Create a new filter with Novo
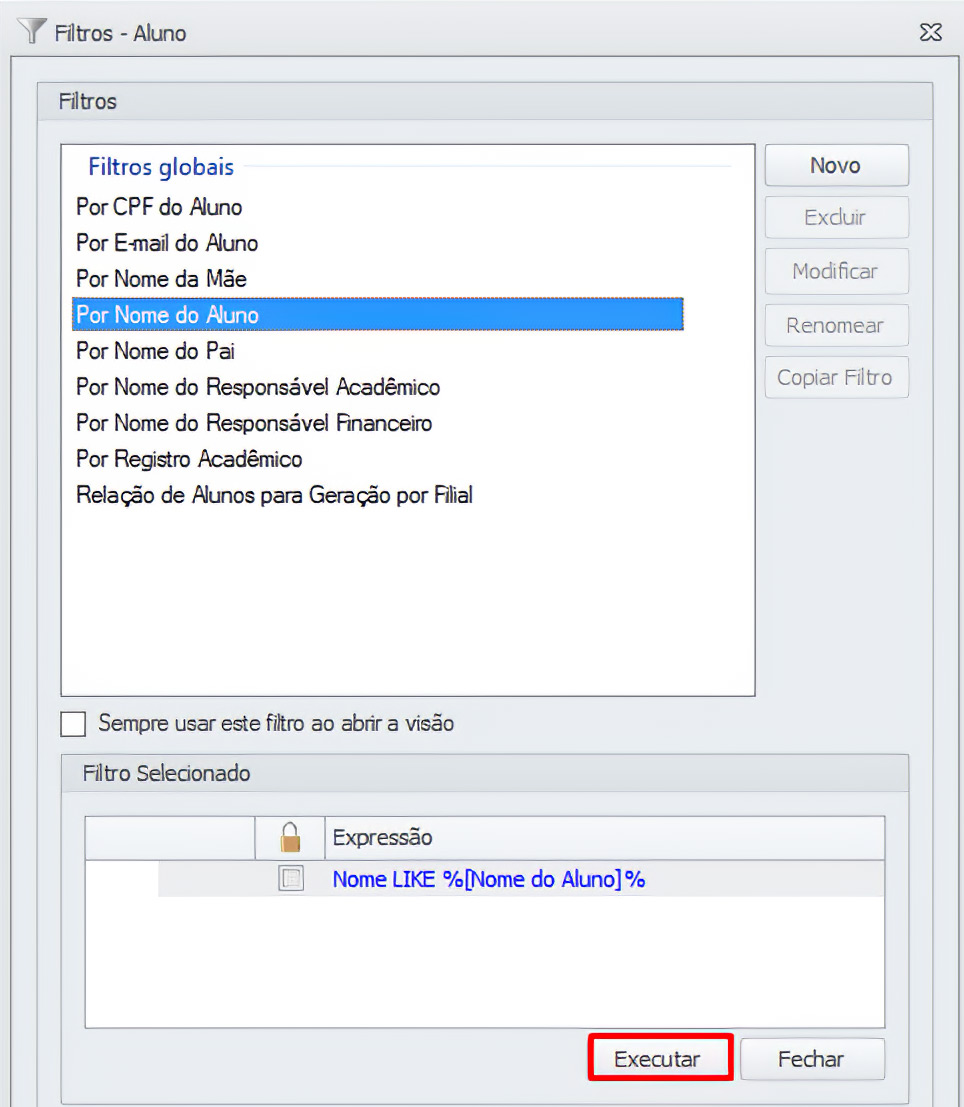Image resolution: width=964 pixels, height=1107 pixels. (x=835, y=166)
